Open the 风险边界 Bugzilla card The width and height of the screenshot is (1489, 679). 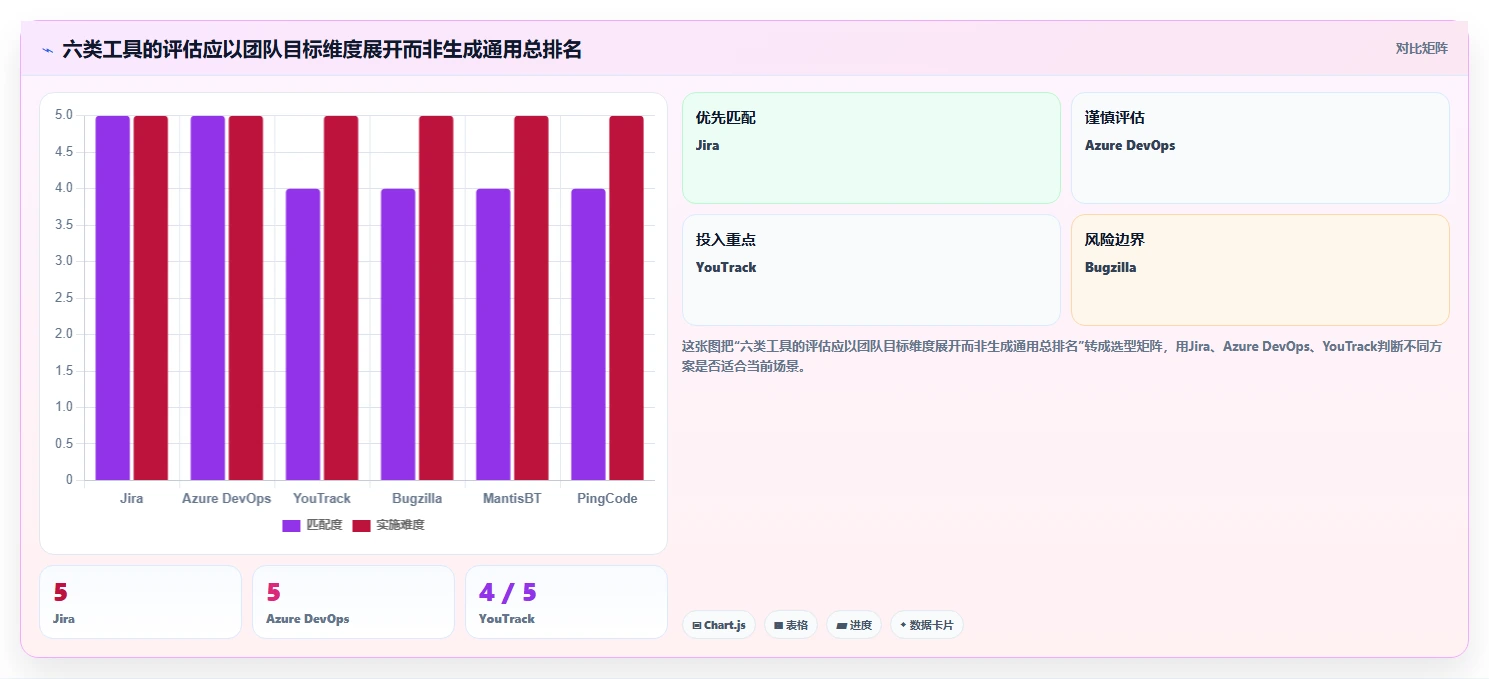coord(1260,270)
